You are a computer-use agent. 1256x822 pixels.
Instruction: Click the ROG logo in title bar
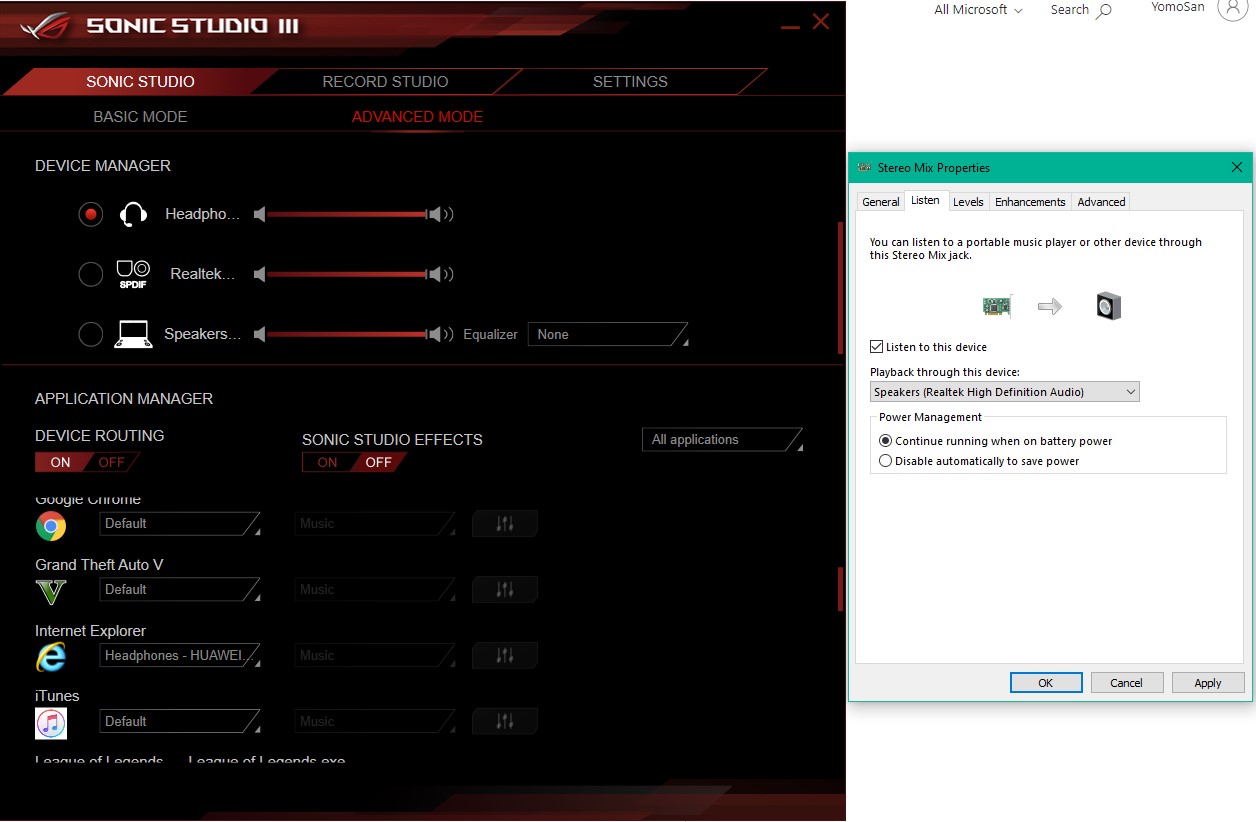pos(46,24)
